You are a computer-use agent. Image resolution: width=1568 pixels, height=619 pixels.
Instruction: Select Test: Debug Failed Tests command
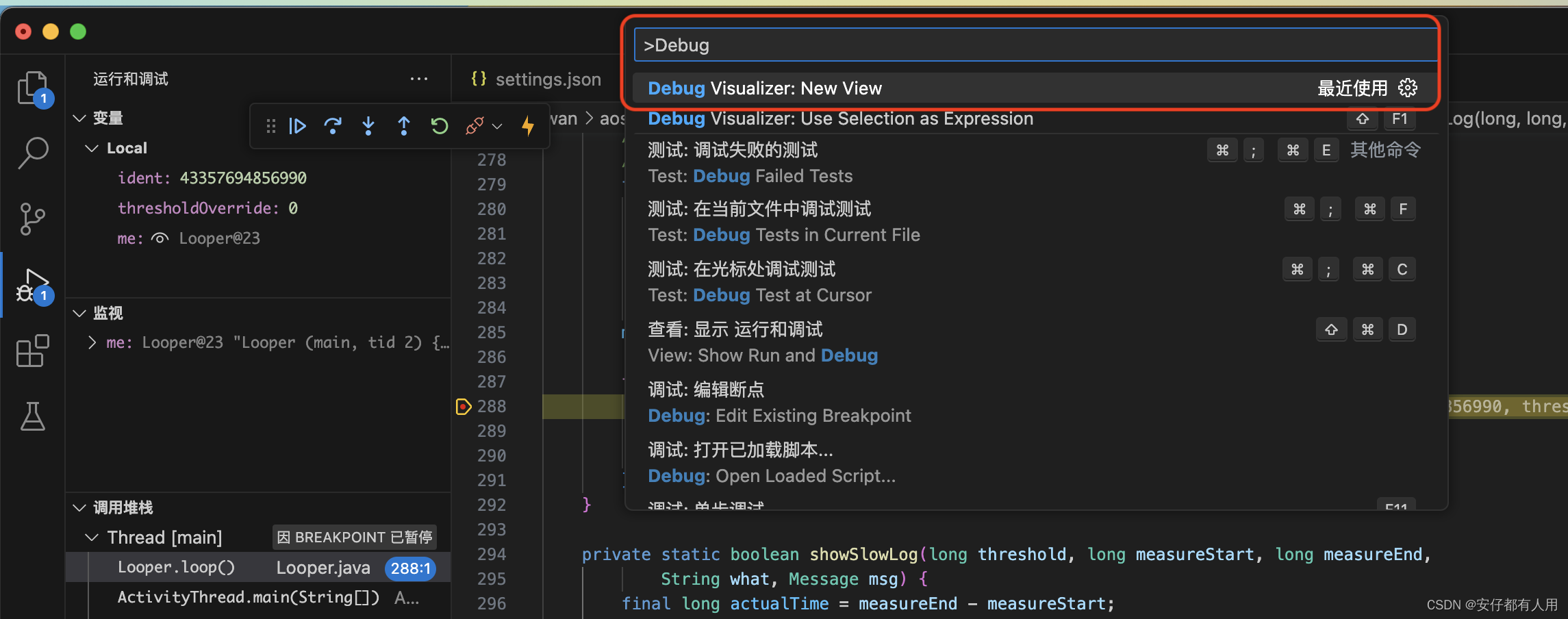click(x=1035, y=163)
